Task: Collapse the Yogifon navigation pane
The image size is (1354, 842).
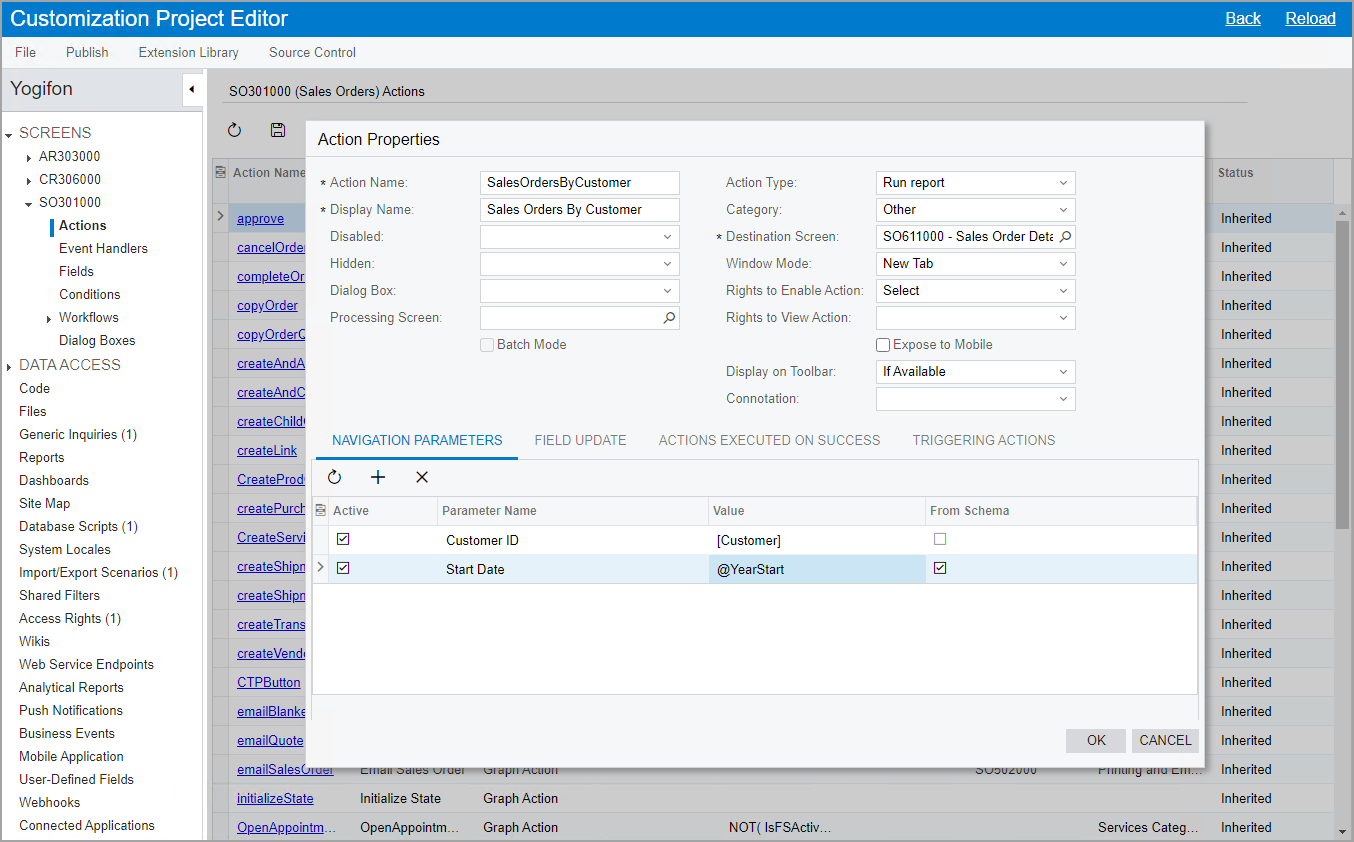Action: (191, 90)
